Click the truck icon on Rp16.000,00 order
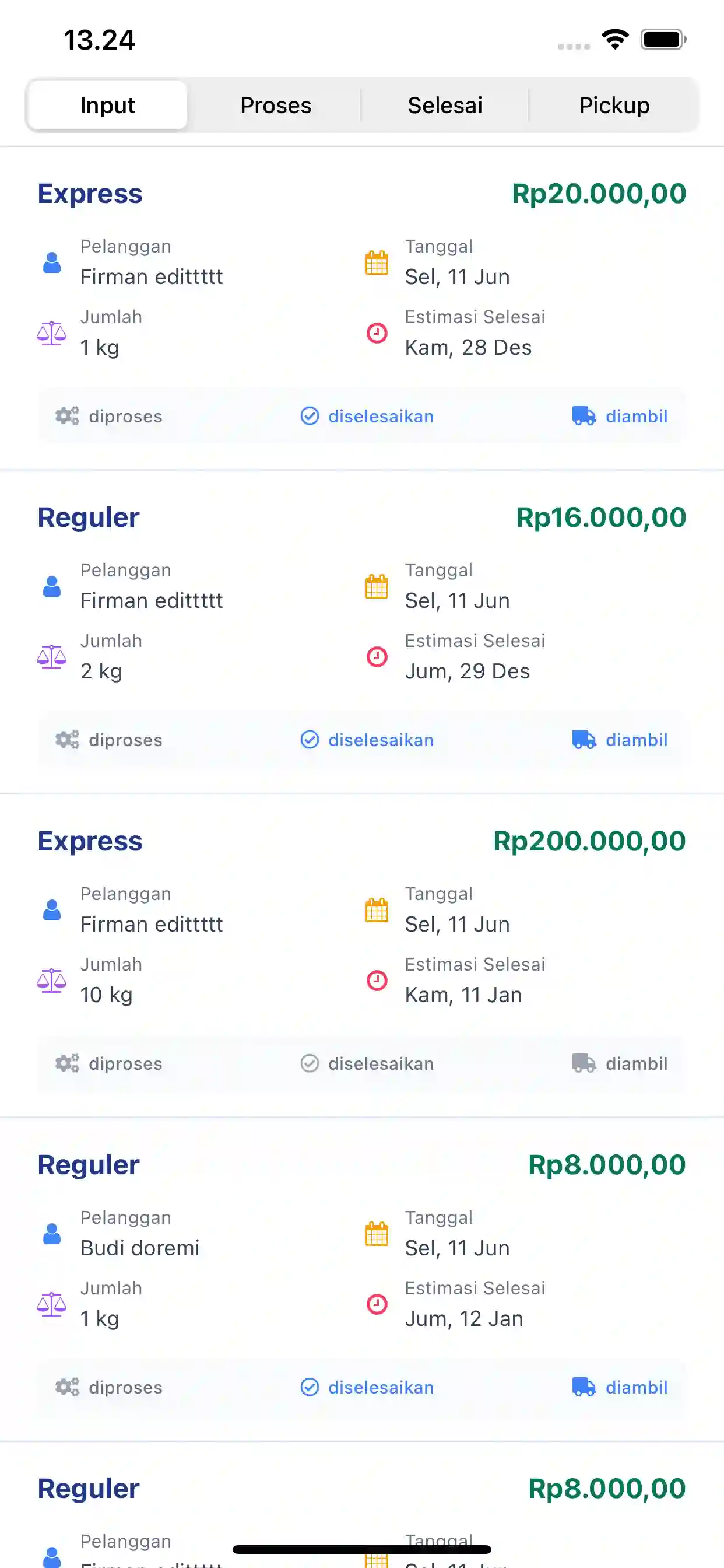Image resolution: width=724 pixels, height=1568 pixels. click(584, 740)
